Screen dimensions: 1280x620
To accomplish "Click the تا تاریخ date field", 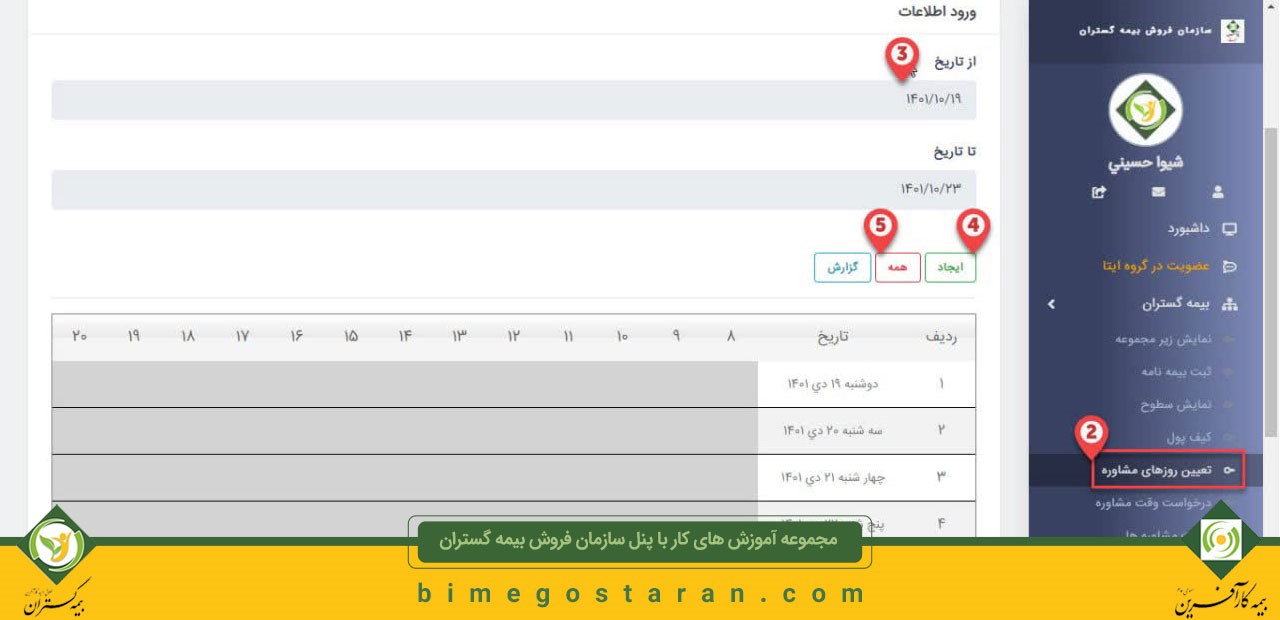I will pyautogui.click(x=514, y=189).
